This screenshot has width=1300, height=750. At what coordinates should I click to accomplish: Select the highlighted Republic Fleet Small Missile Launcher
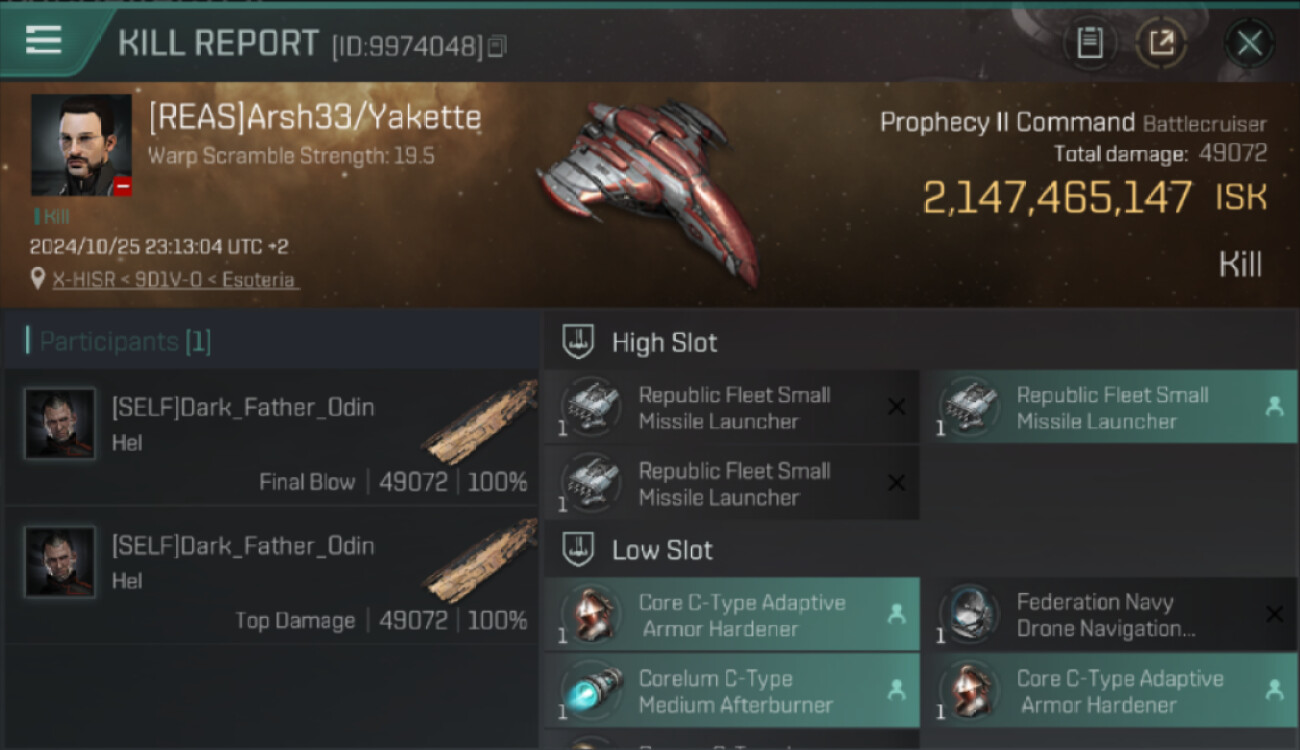(x=1109, y=407)
